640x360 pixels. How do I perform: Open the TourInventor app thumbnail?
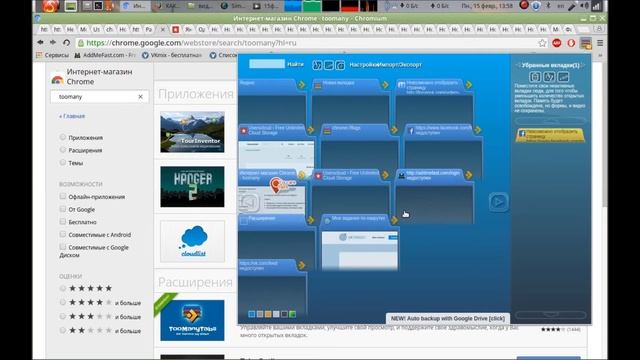192,132
